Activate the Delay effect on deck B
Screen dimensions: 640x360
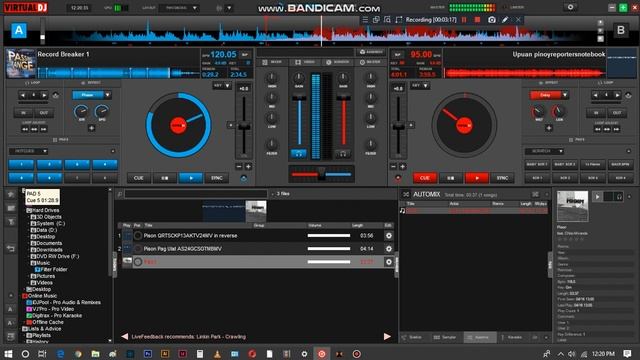click(x=545, y=95)
